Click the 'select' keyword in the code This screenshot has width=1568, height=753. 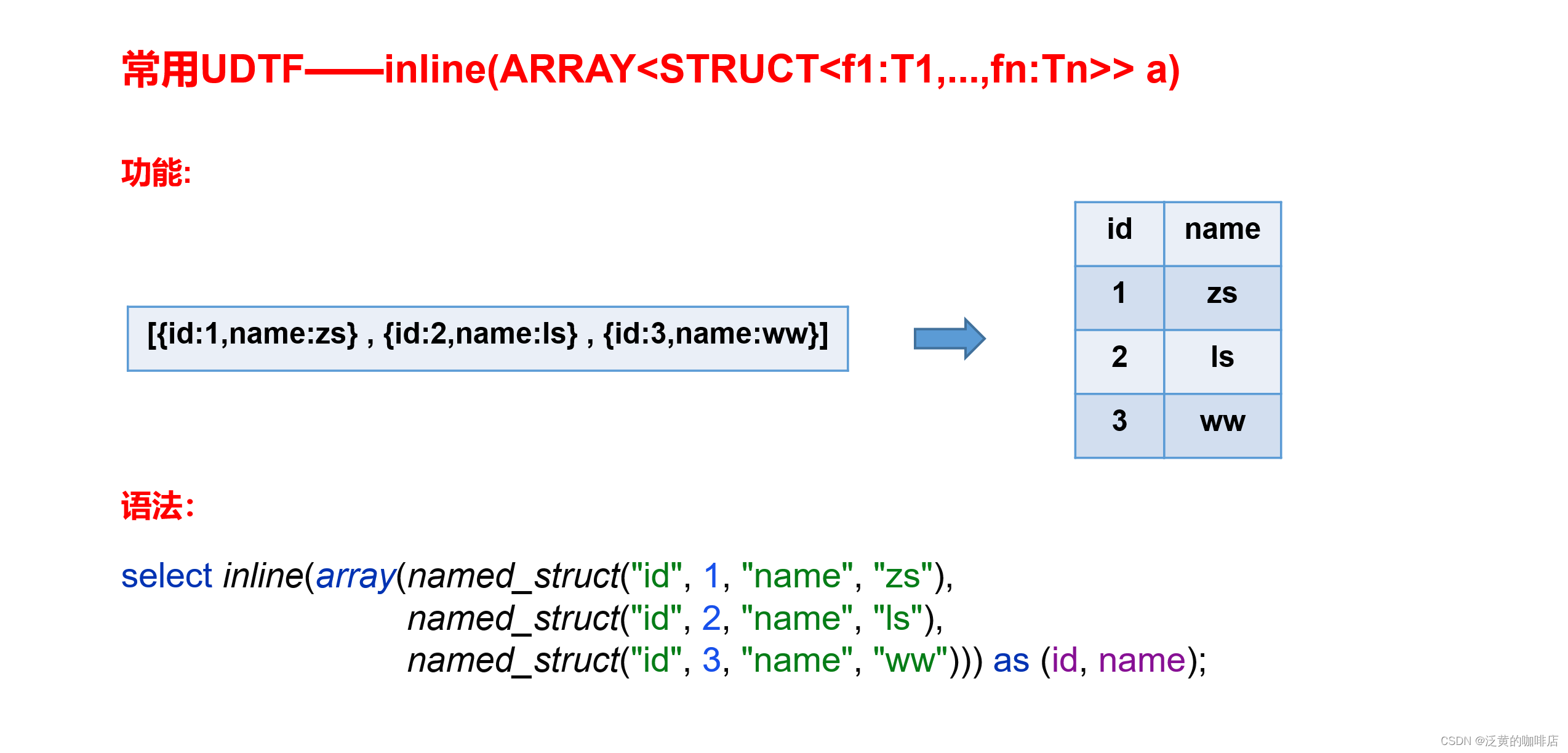(x=167, y=576)
